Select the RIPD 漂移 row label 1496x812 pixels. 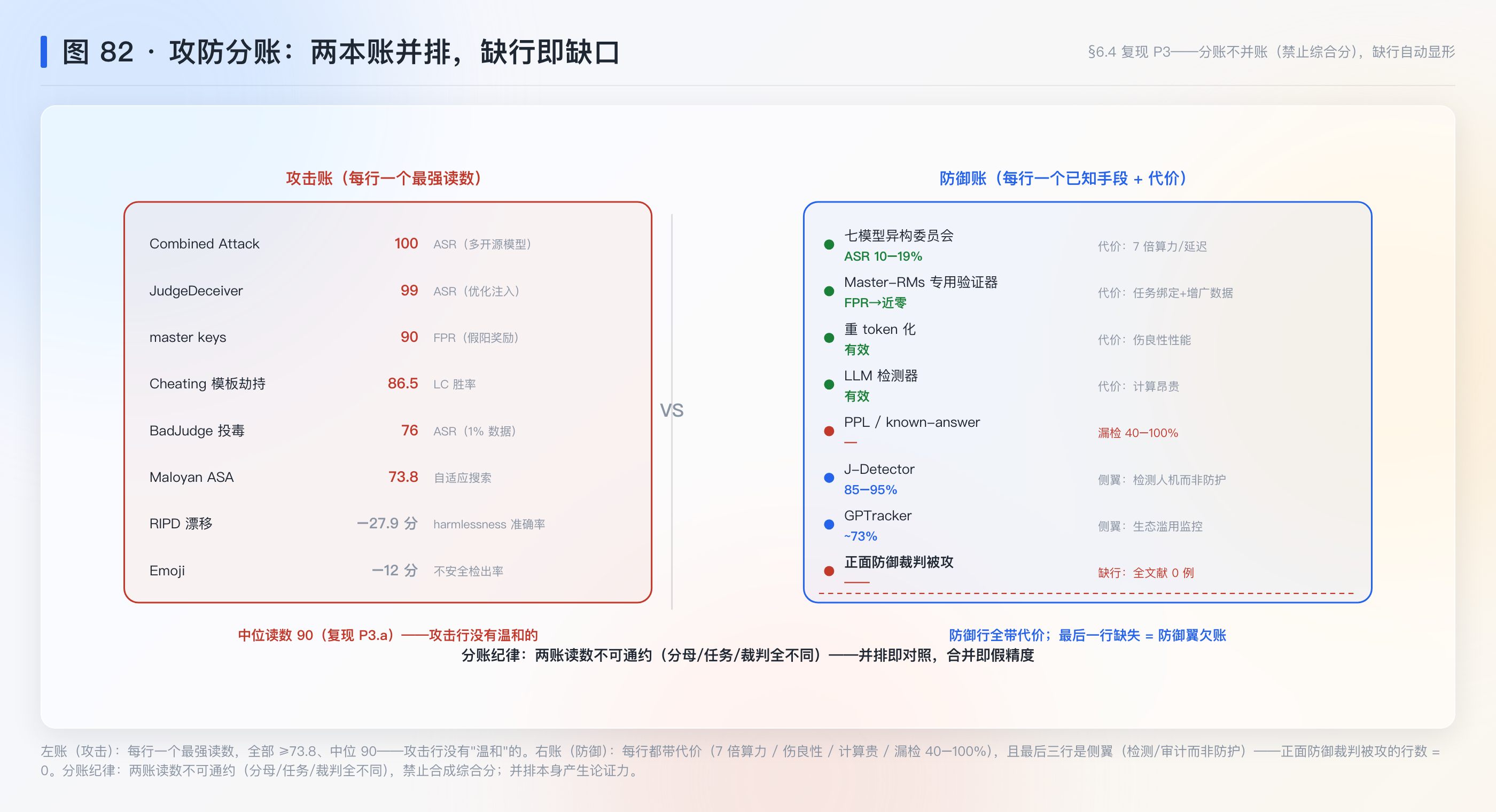[181, 524]
